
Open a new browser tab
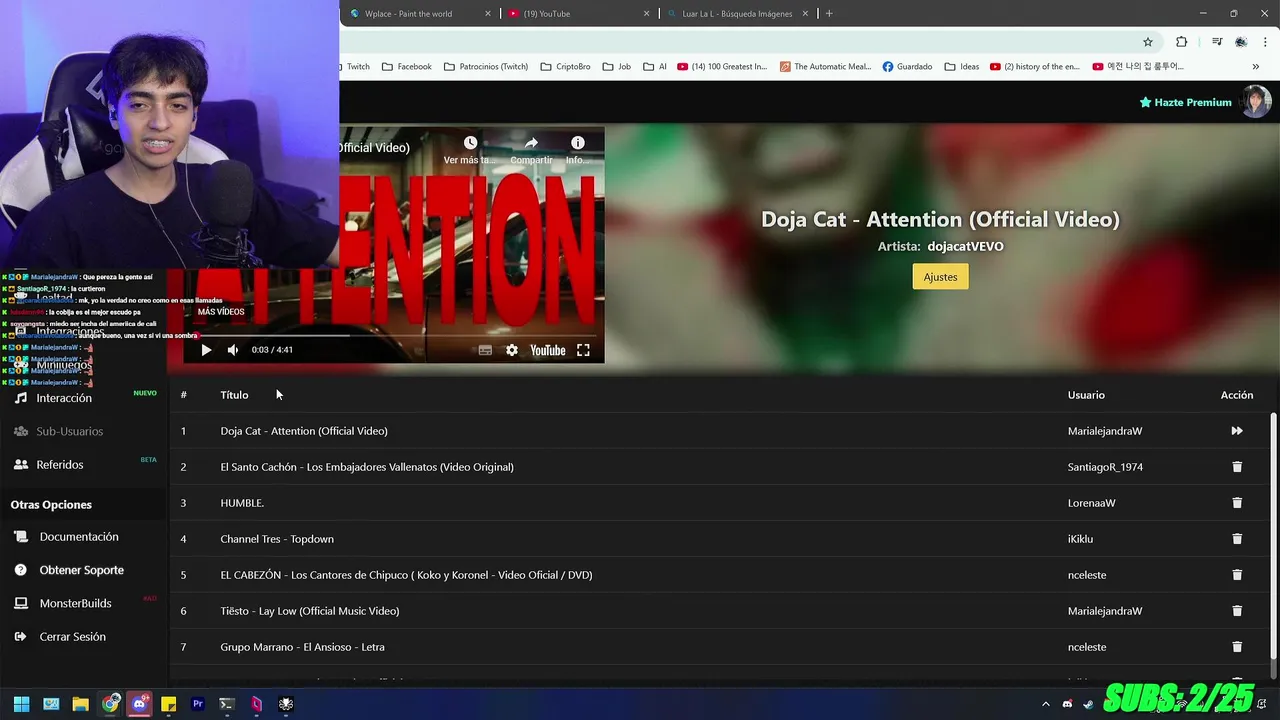tap(829, 14)
